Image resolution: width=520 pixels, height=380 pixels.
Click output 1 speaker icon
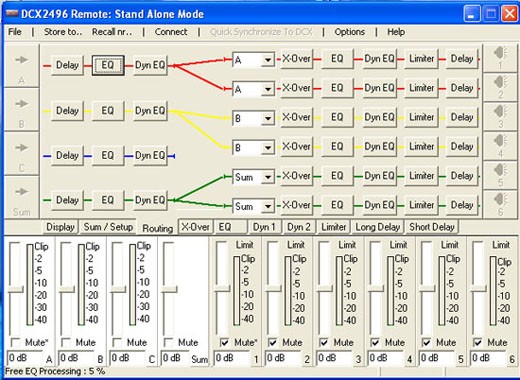[x=500, y=53]
